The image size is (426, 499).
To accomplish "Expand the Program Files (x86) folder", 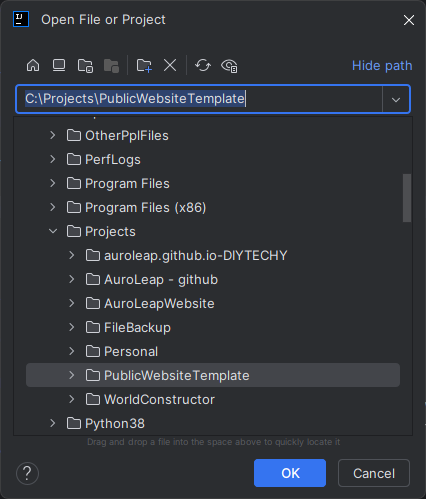I will pyautogui.click(x=53, y=207).
